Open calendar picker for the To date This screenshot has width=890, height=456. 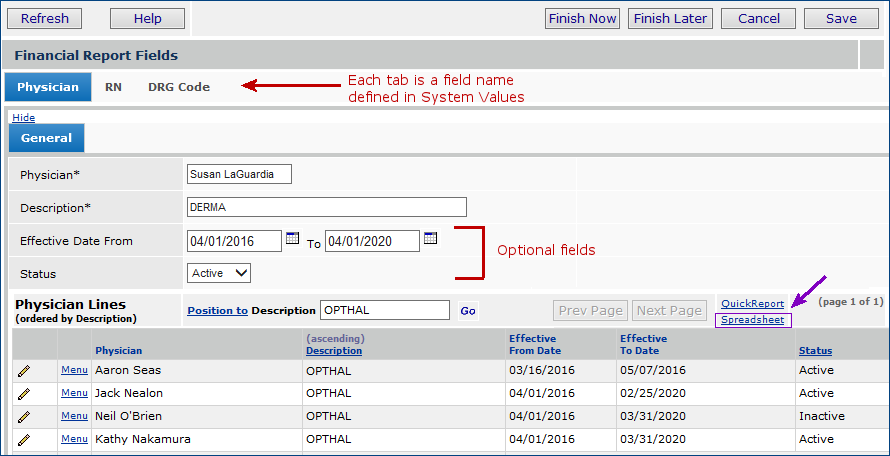click(430, 239)
